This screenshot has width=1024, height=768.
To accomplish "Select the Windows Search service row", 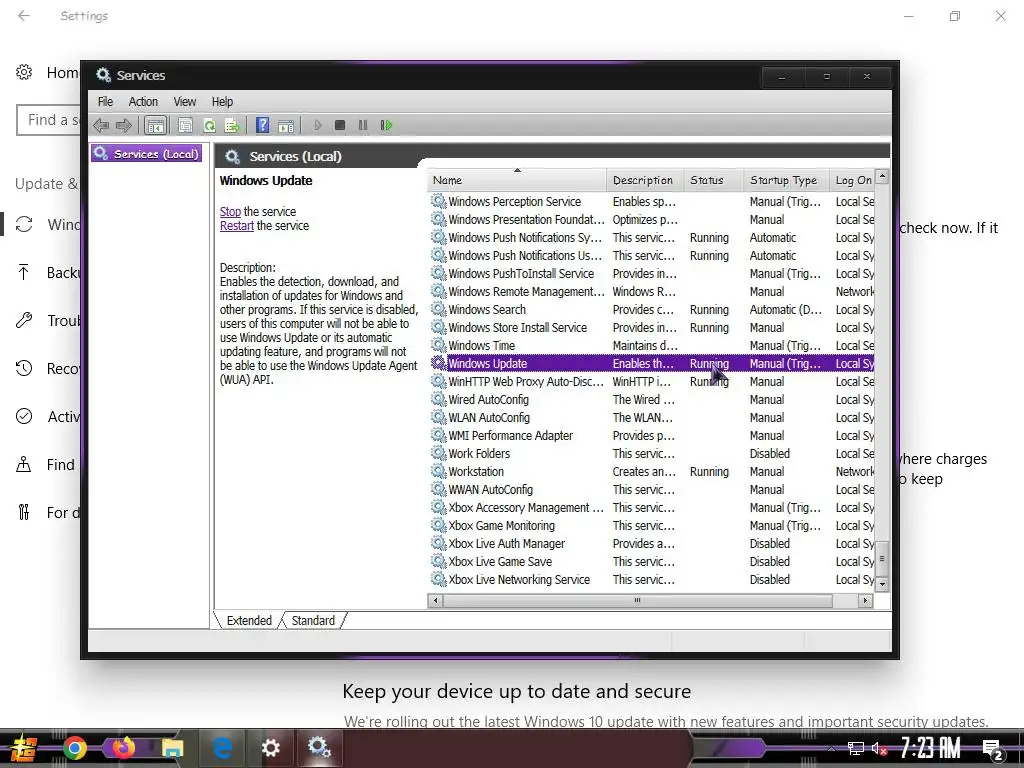I will tap(652, 310).
